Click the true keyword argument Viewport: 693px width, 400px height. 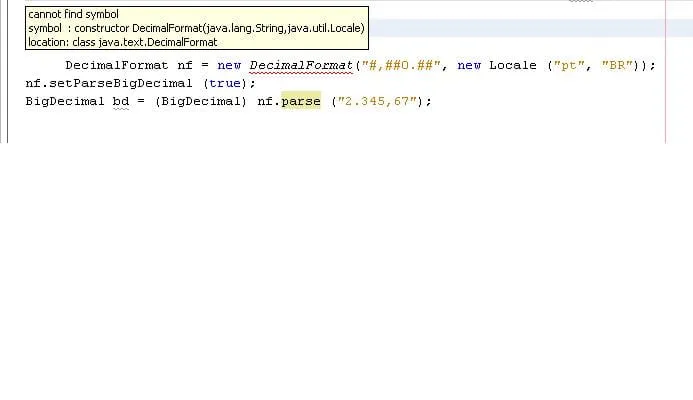coord(225,84)
